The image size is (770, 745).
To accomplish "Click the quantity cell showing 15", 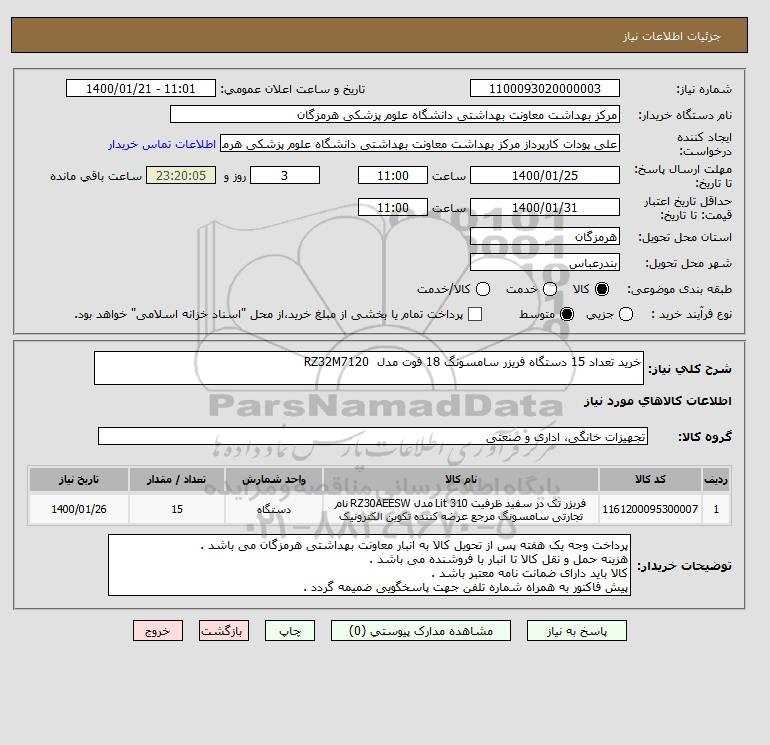I will 177,509.
